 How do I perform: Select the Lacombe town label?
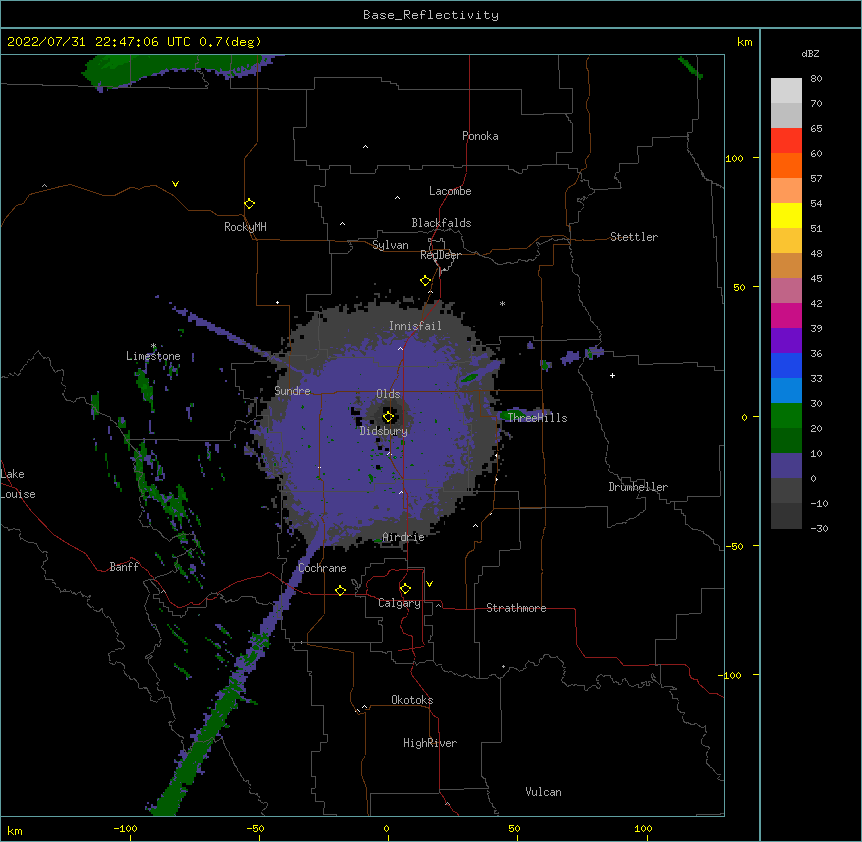(450, 191)
